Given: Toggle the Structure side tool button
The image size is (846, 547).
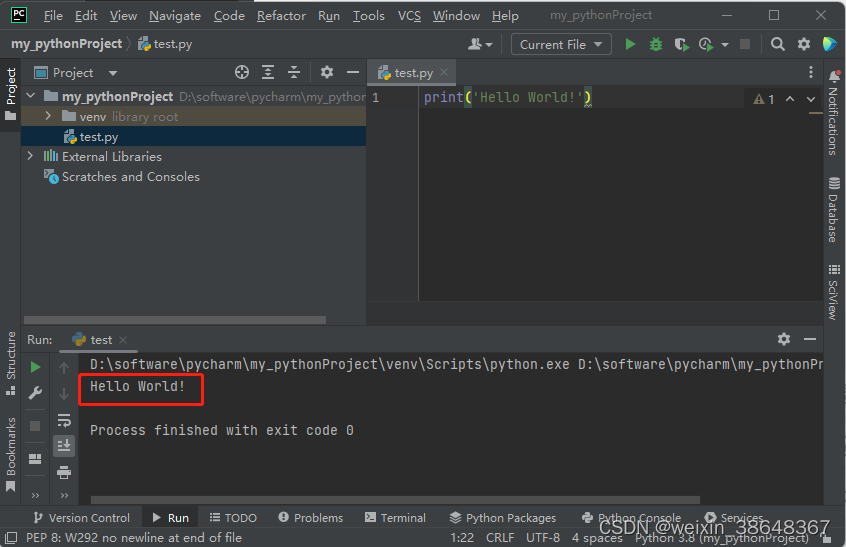Looking at the screenshot, I should pos(10,364).
